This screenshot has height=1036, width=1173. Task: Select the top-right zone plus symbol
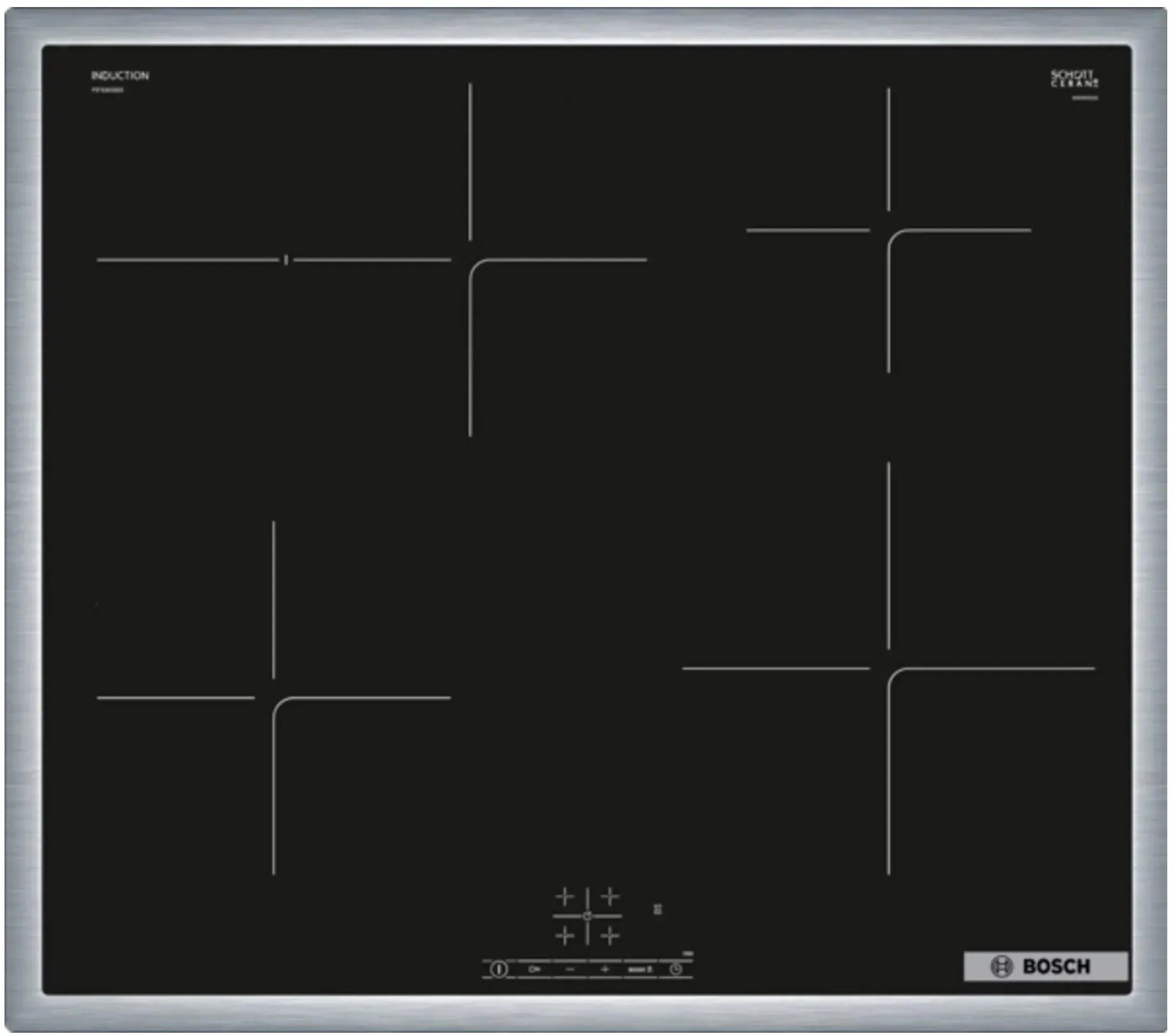(x=610, y=896)
